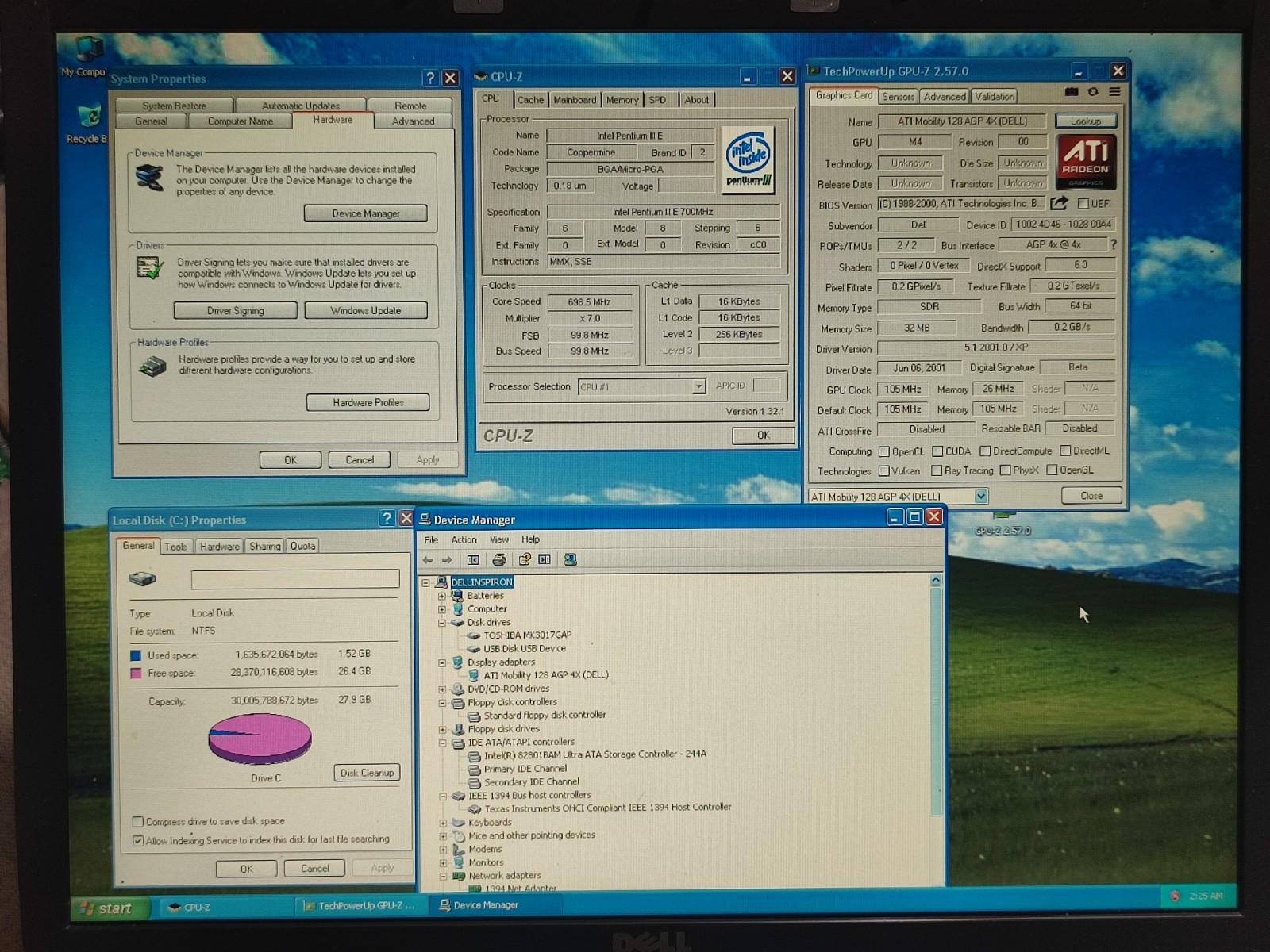This screenshot has width=1270, height=952.
Task: Click the Batteries category icon
Action: 457,596
